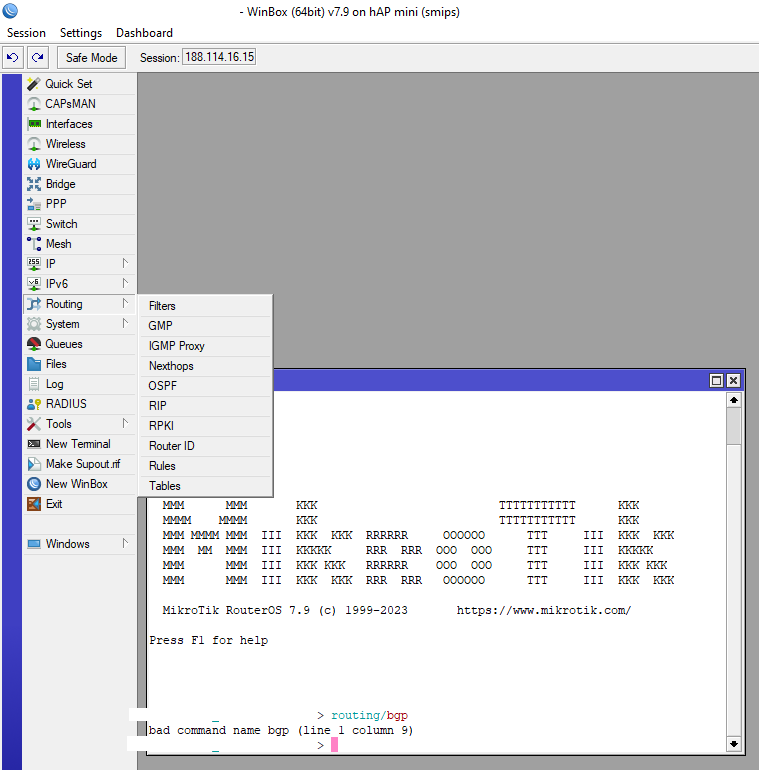Click the Switch icon
The height and width of the screenshot is (770, 759).
(34, 224)
